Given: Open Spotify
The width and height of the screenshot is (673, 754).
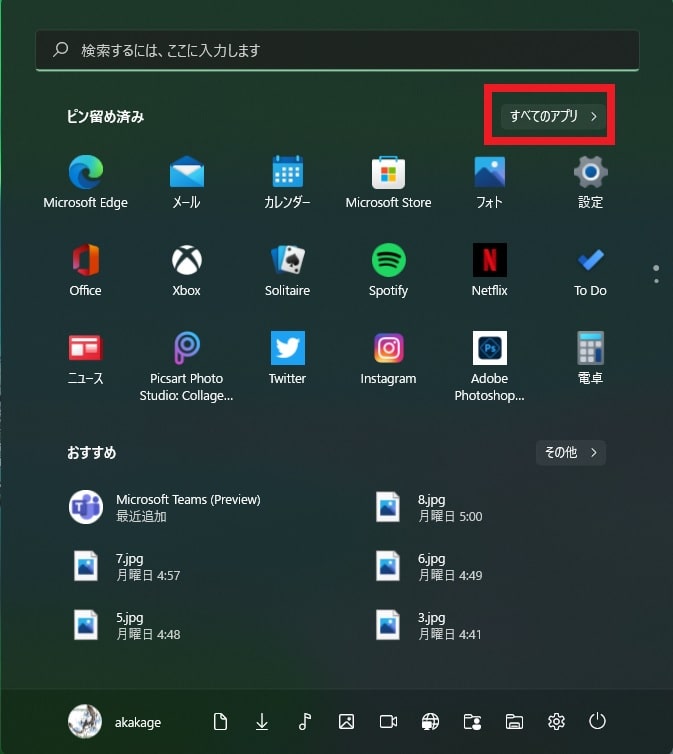Looking at the screenshot, I should click(x=388, y=270).
